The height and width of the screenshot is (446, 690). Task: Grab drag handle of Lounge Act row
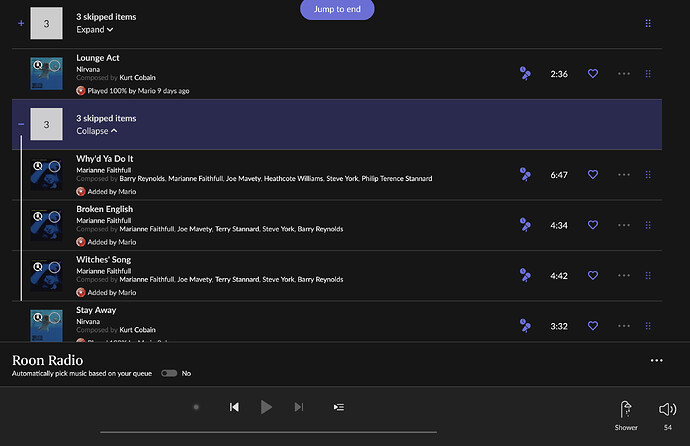point(648,73)
